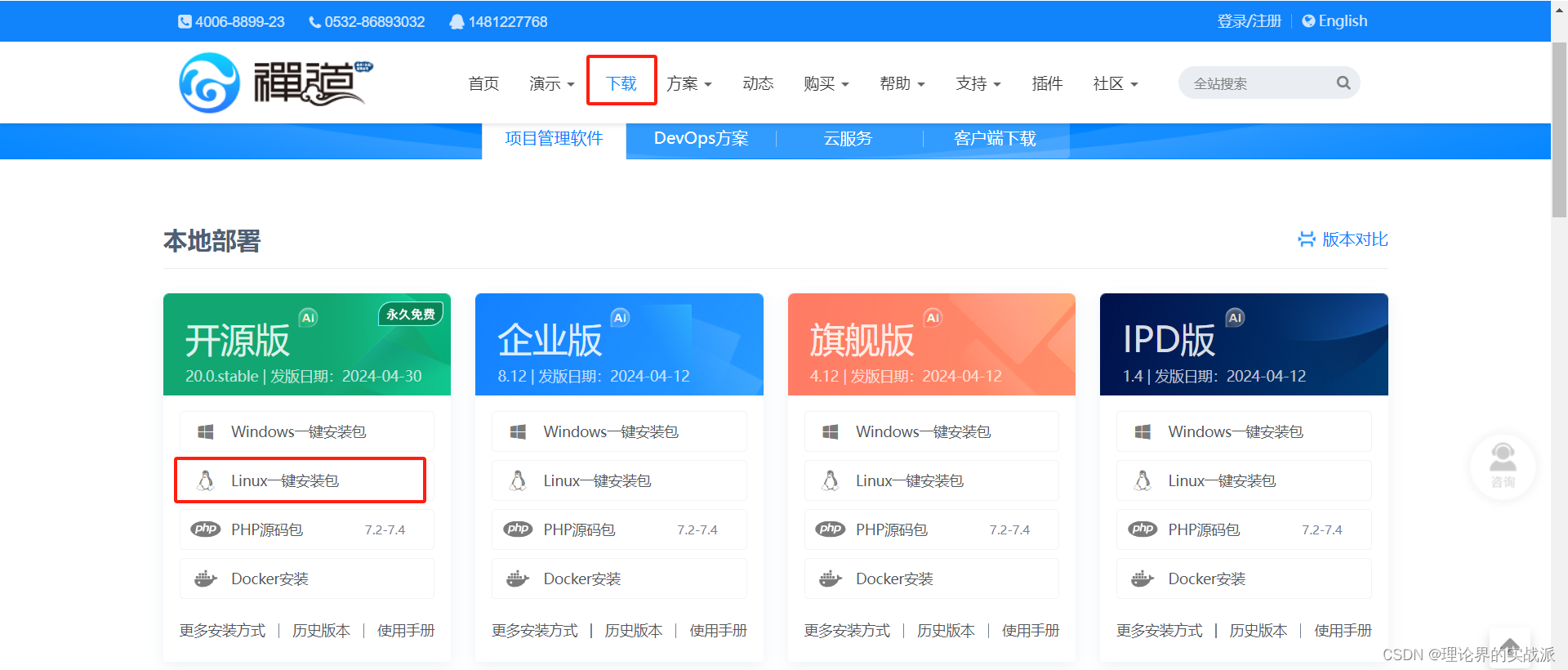This screenshot has height=670, width=1568.
Task: Open 旗舰版 历史版本 link
Action: [946, 631]
